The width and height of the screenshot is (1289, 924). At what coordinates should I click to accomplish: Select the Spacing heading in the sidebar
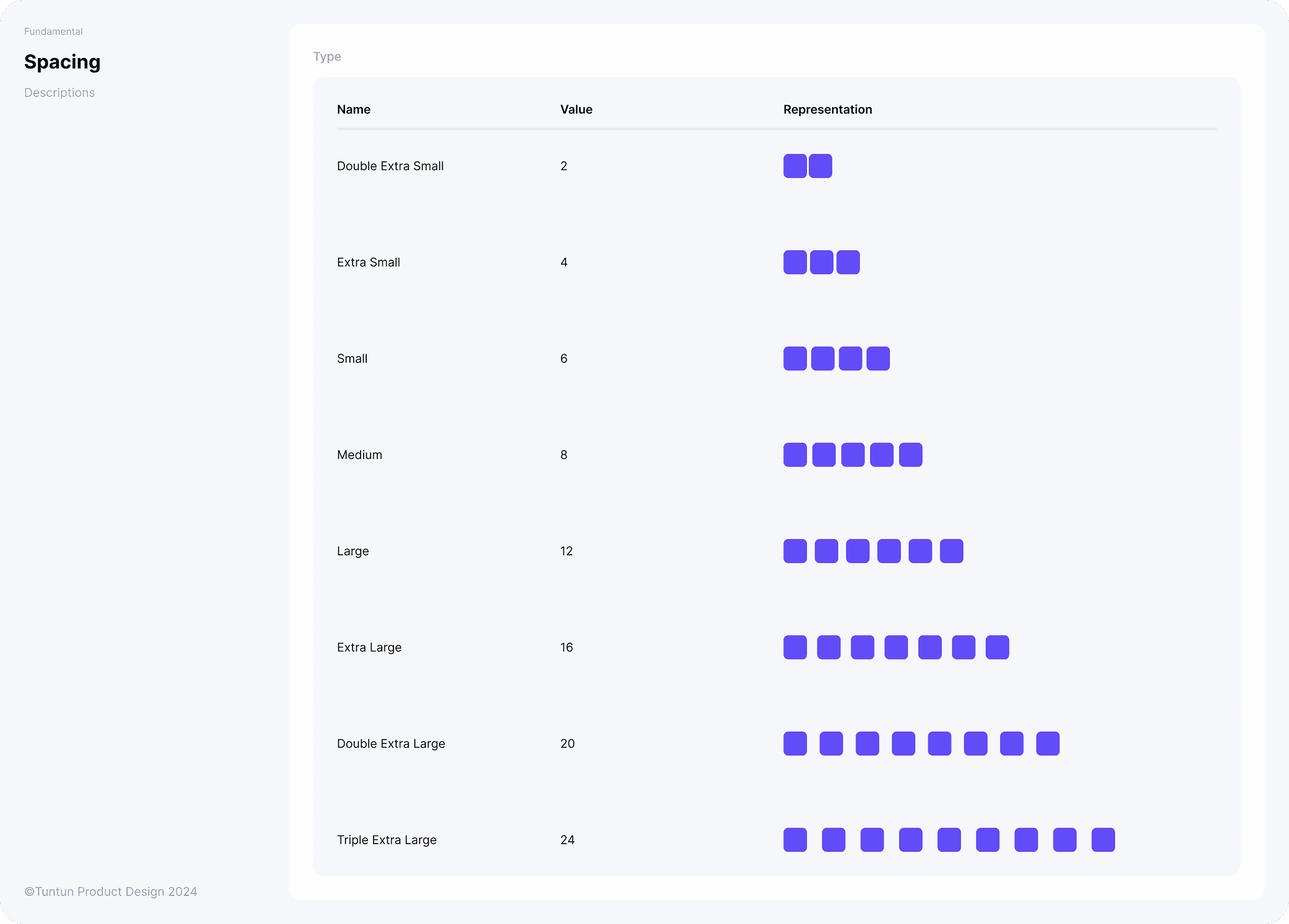pos(62,62)
